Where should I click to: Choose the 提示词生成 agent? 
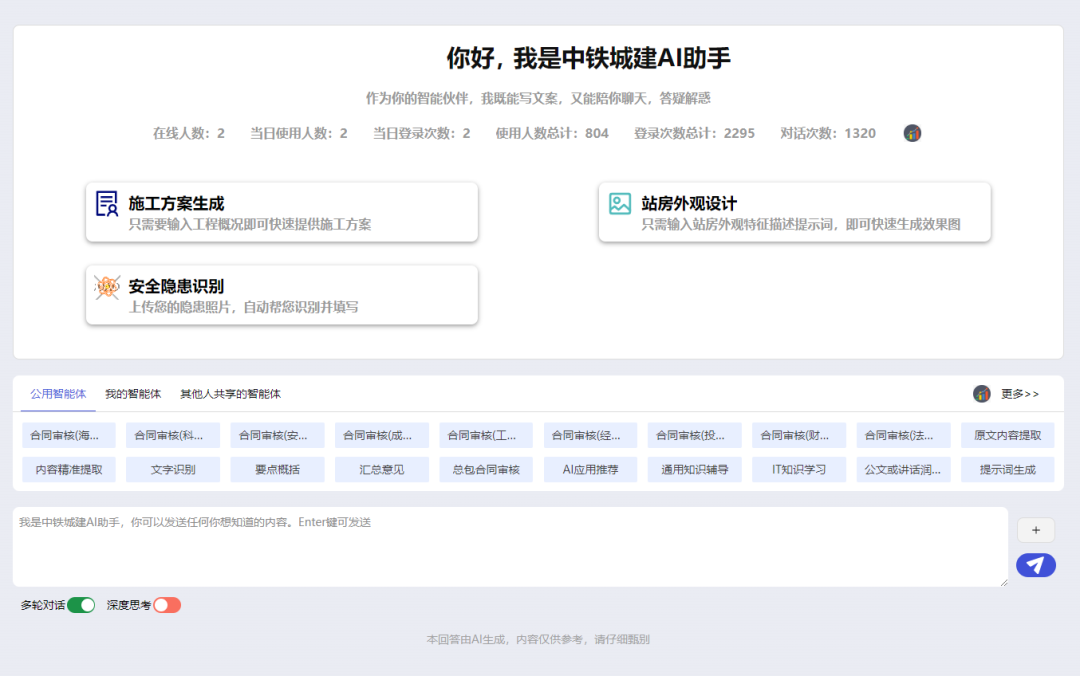(x=1008, y=469)
